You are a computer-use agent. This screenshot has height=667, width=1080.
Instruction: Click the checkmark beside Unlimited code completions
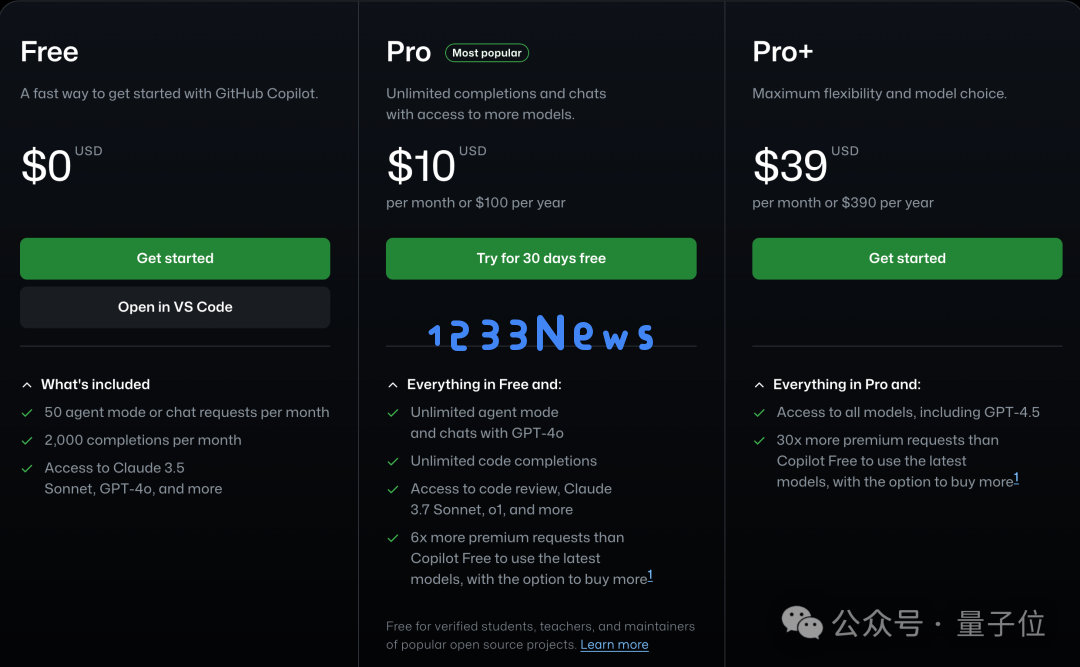coord(393,462)
